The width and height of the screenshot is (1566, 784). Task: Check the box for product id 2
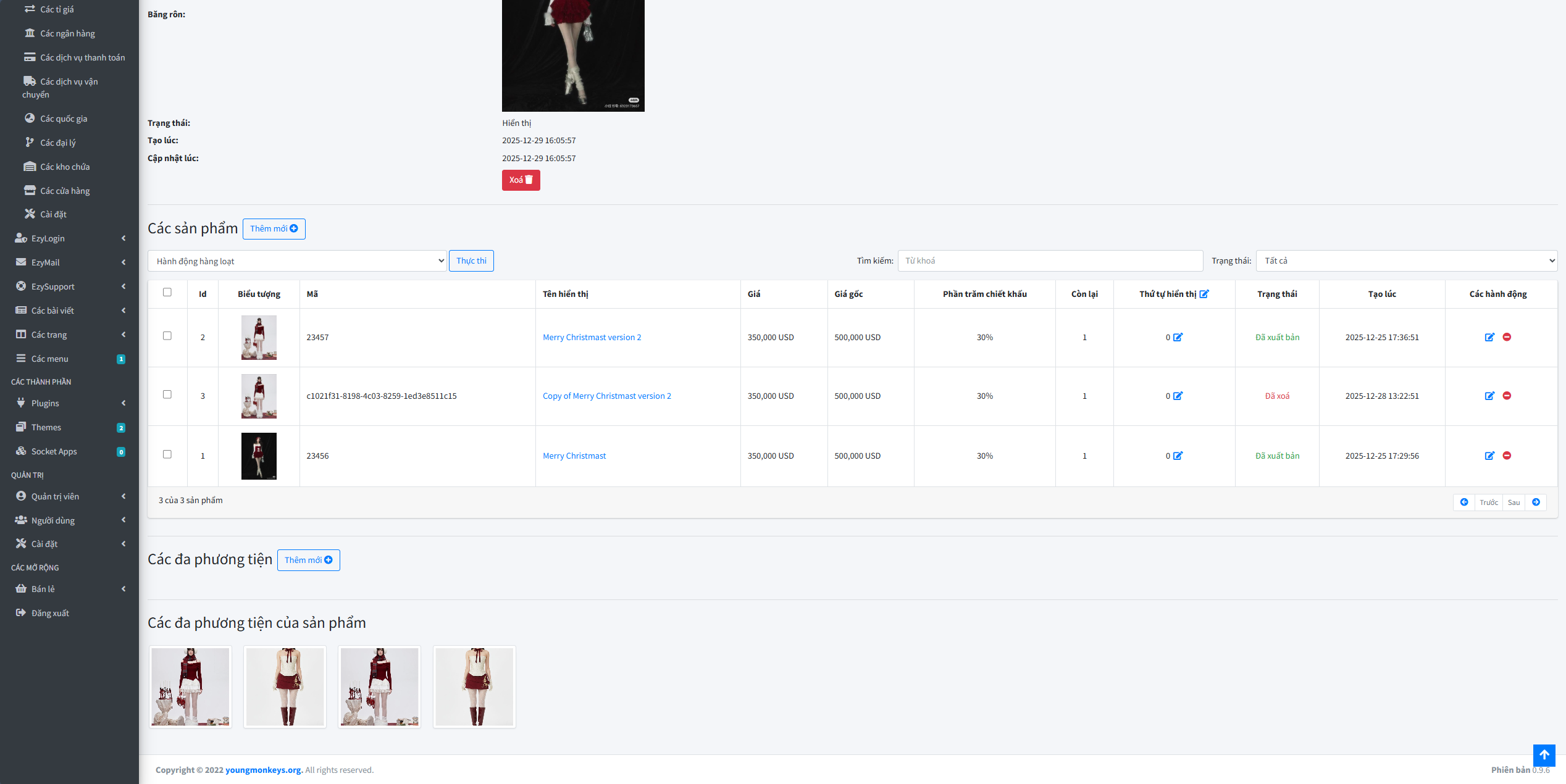point(167,336)
